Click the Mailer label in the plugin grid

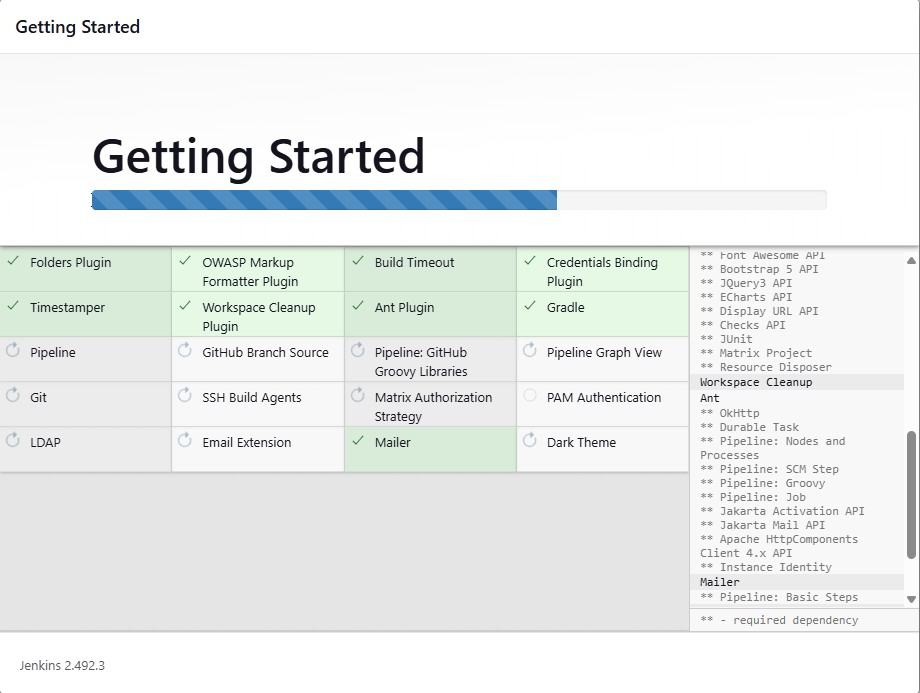pyautogui.click(x=393, y=442)
